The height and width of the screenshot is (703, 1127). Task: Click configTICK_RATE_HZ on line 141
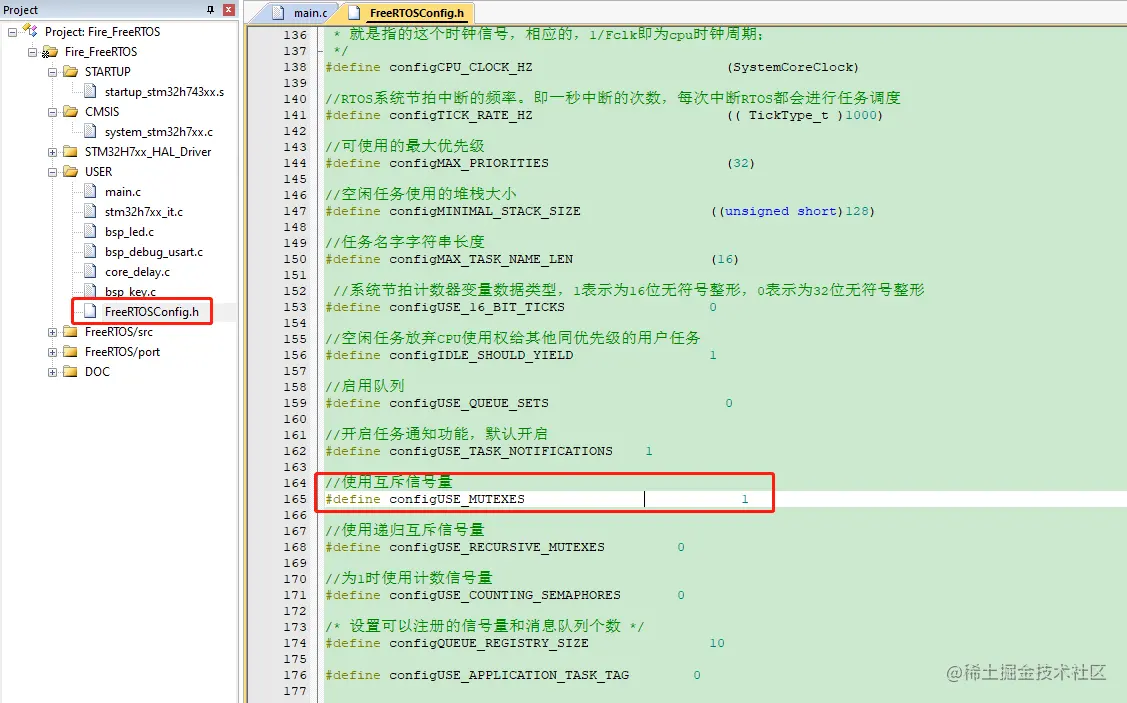(461, 115)
